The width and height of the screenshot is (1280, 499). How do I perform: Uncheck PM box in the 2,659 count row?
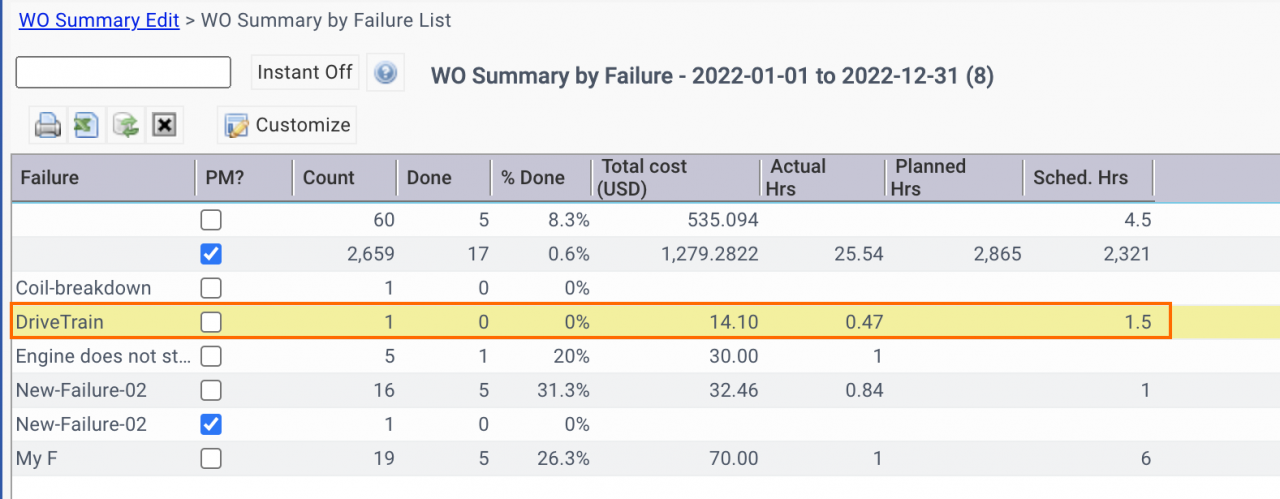click(x=211, y=254)
